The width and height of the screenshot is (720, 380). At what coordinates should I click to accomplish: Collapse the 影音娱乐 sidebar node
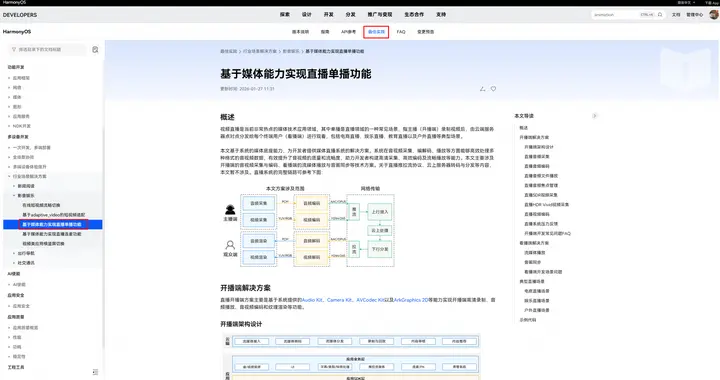(26, 196)
